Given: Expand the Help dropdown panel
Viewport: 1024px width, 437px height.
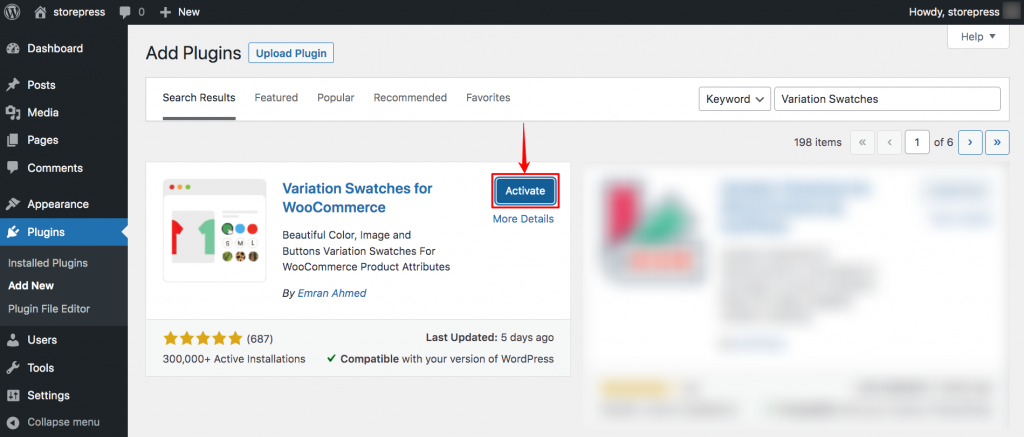Looking at the screenshot, I should coord(977,36).
